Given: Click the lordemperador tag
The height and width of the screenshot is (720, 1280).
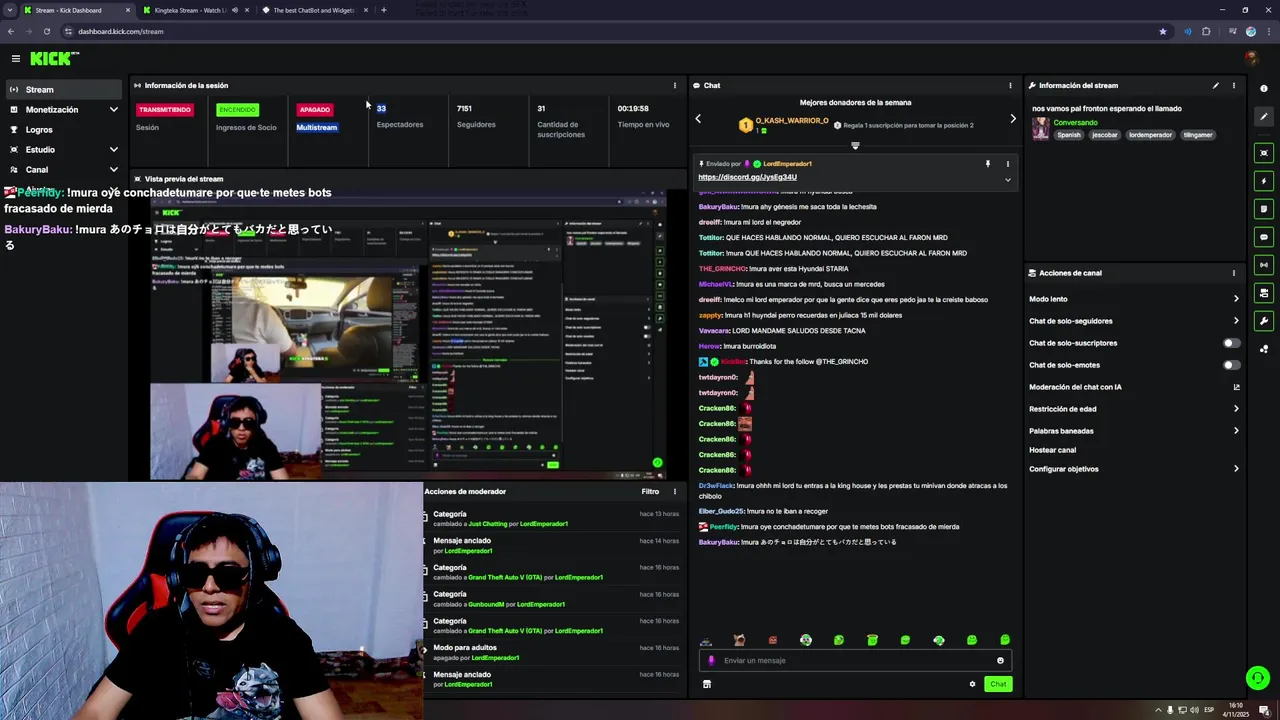Looking at the screenshot, I should 1150,134.
